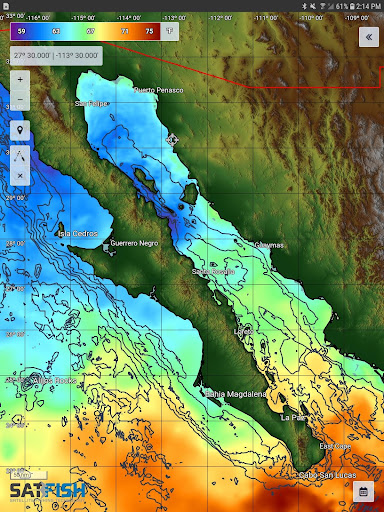
Task: Expand the side panel double-chevron button
Action: pyautogui.click(x=369, y=37)
